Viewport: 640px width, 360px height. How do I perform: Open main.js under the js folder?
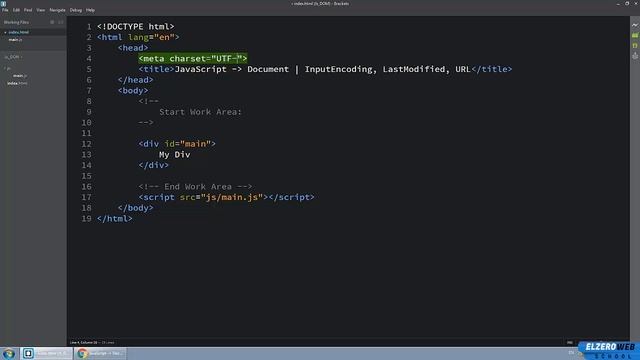(x=20, y=76)
